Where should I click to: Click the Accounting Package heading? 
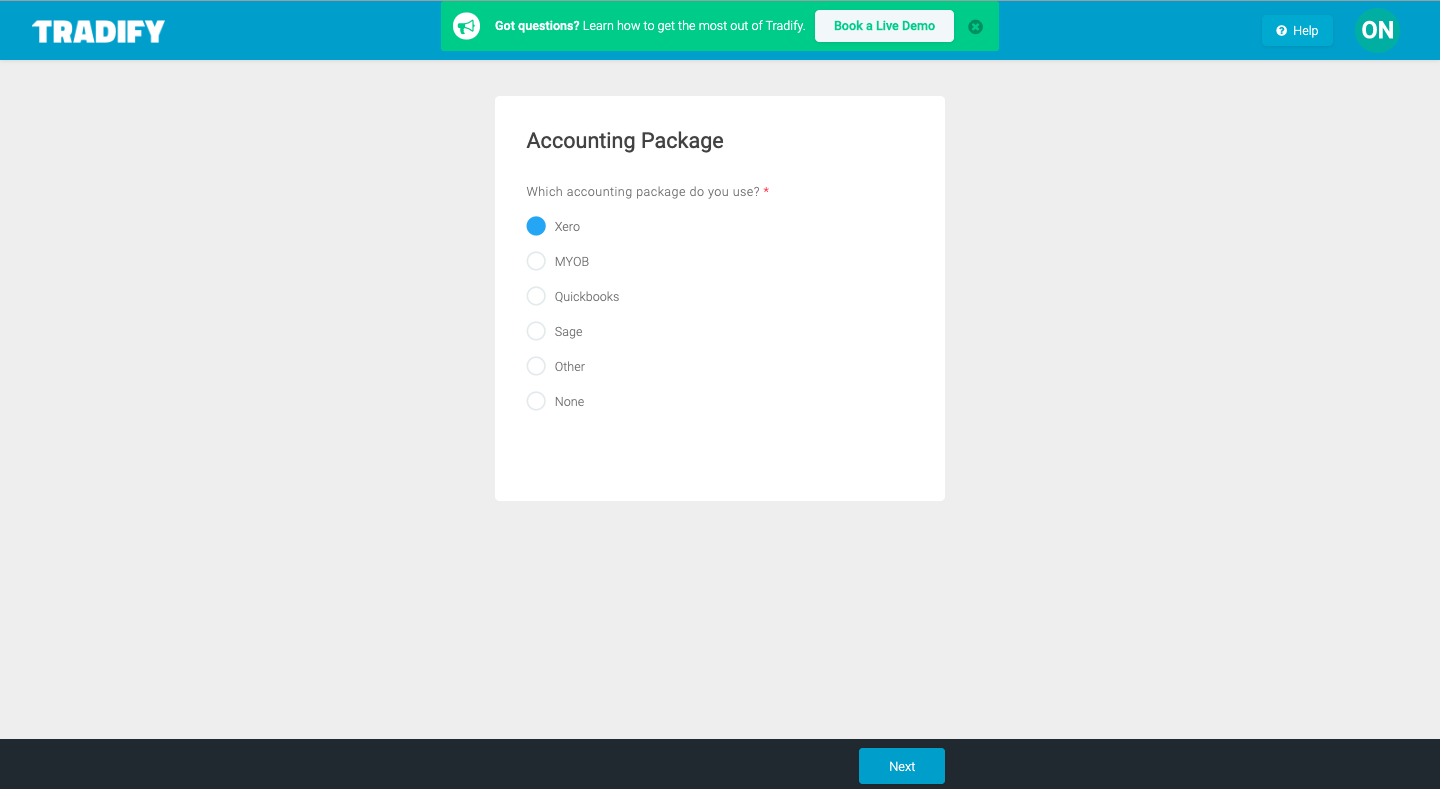(625, 141)
